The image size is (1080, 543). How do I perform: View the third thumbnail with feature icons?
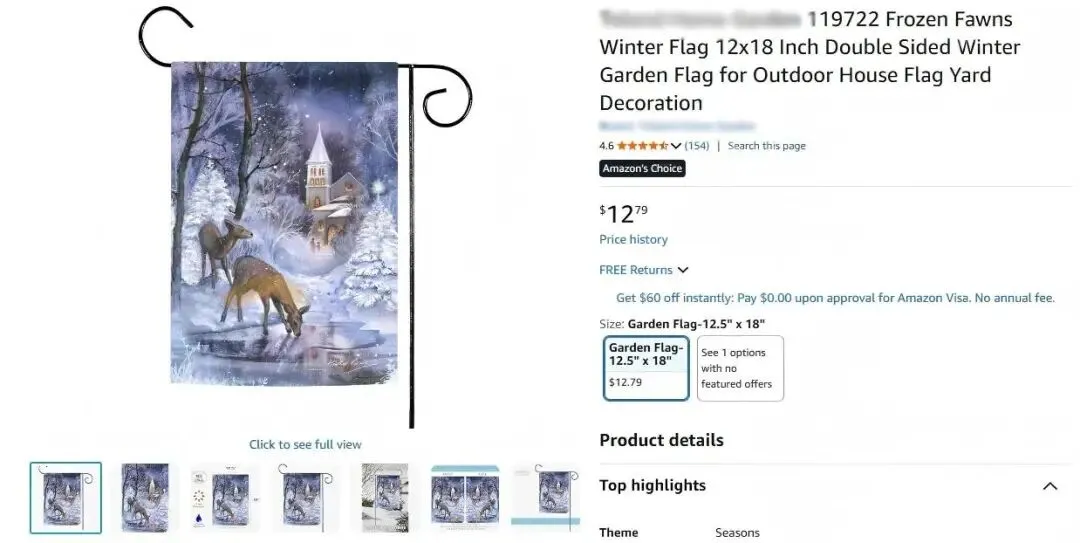click(225, 498)
